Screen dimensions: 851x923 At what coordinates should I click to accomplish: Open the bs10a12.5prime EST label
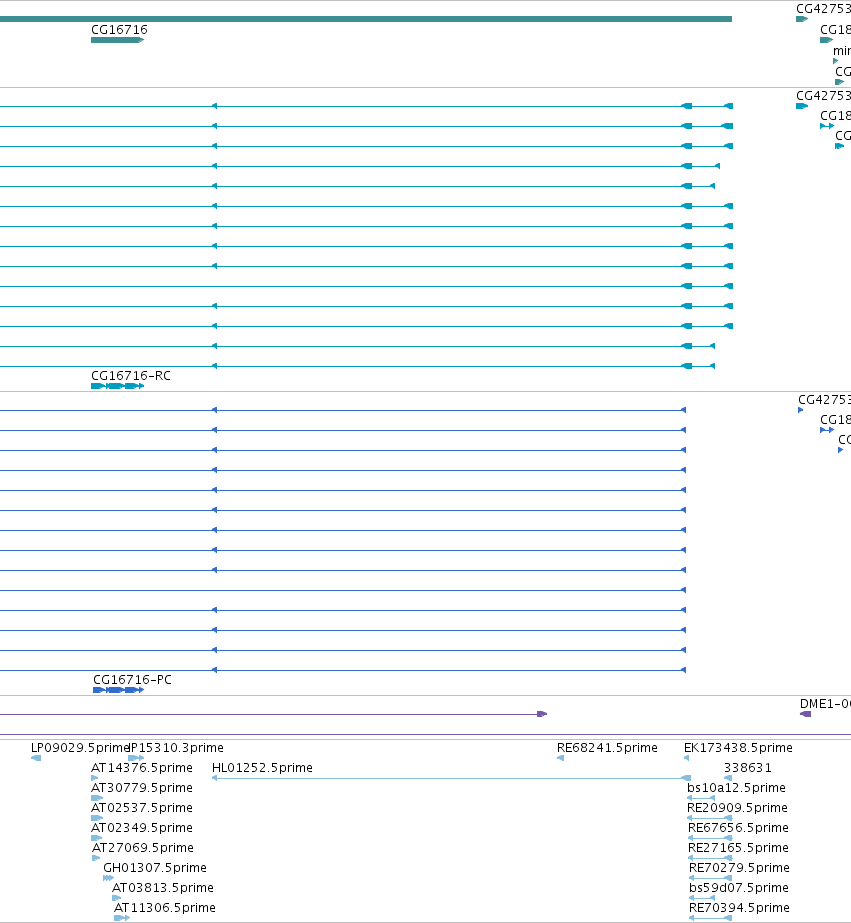736,788
